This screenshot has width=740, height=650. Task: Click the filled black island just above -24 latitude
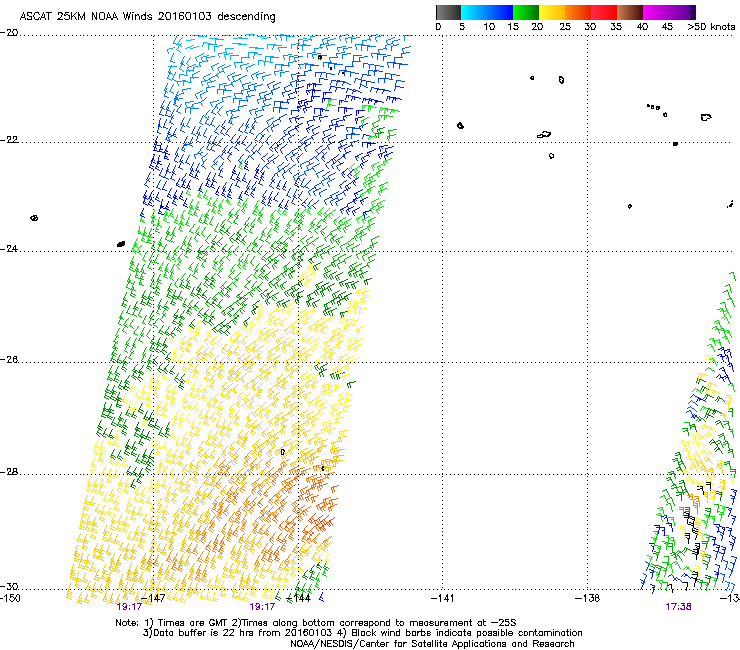click(x=121, y=244)
